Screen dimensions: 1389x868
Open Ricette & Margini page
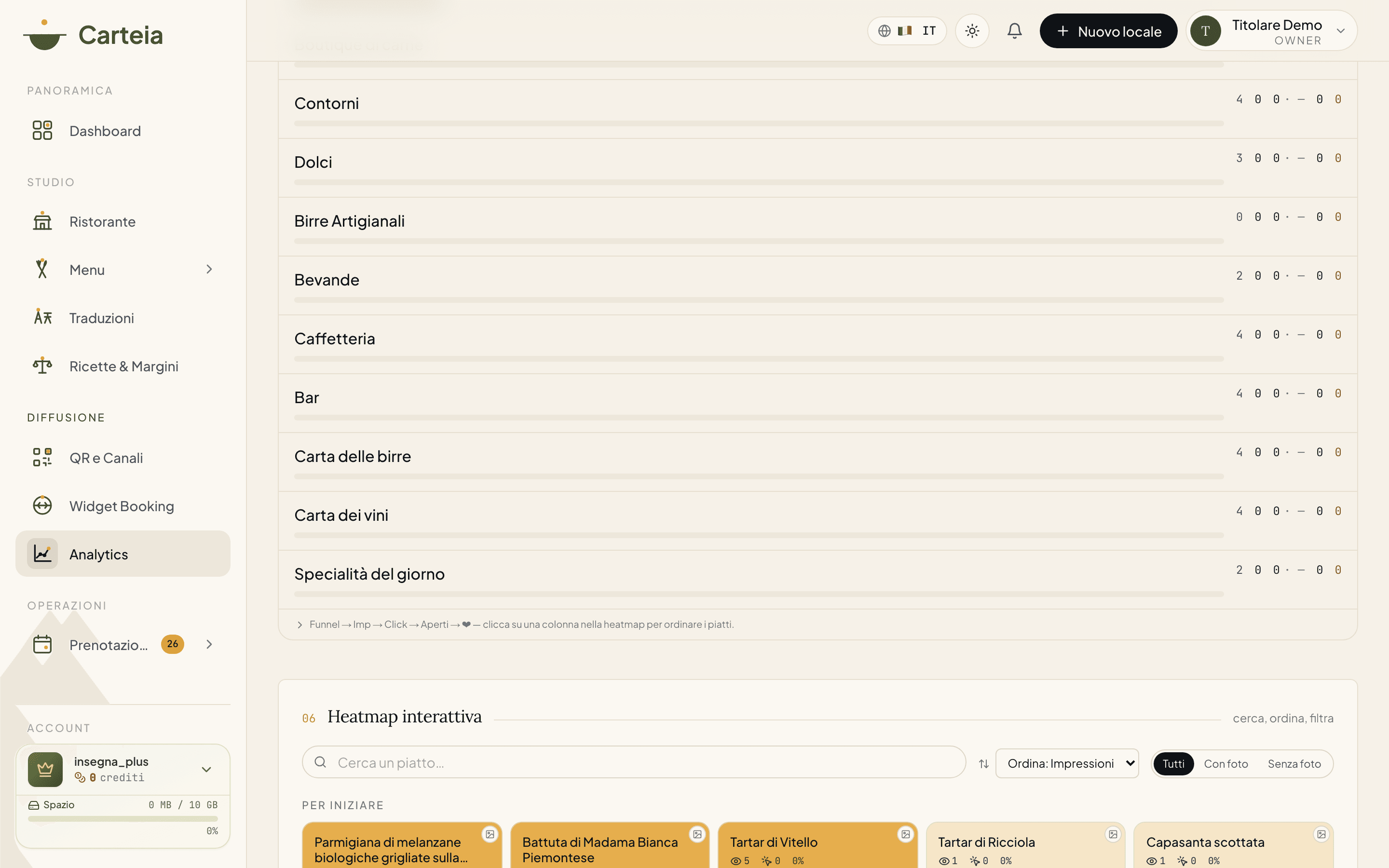point(123,366)
